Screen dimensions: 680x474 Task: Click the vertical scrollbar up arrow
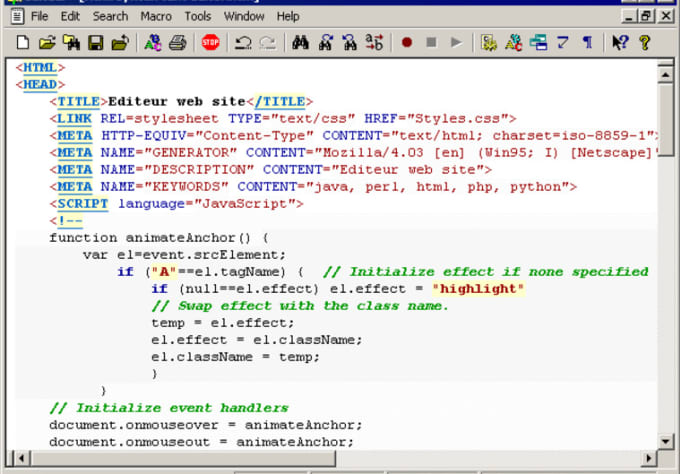point(665,75)
